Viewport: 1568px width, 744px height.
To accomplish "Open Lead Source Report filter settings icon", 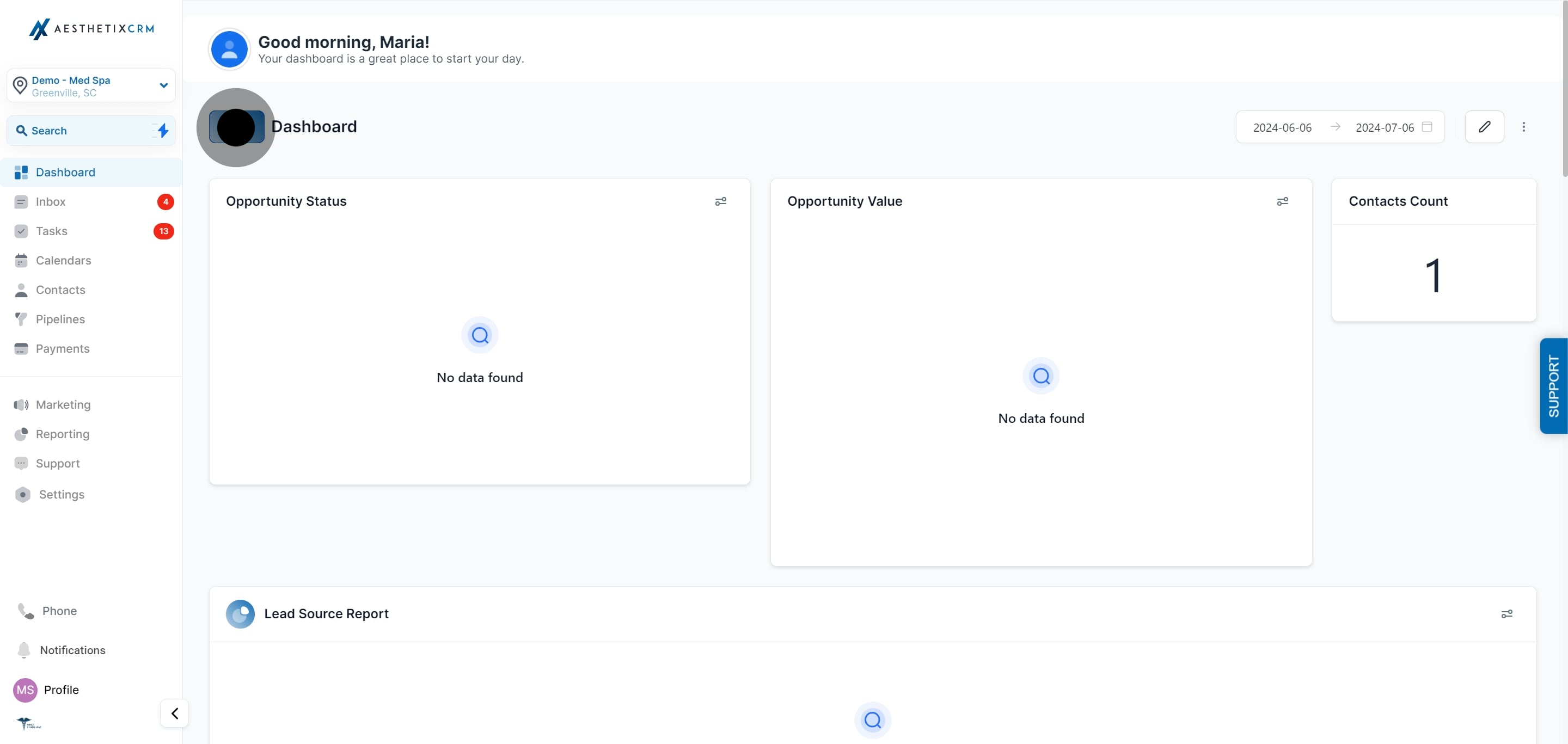I will [1506, 614].
